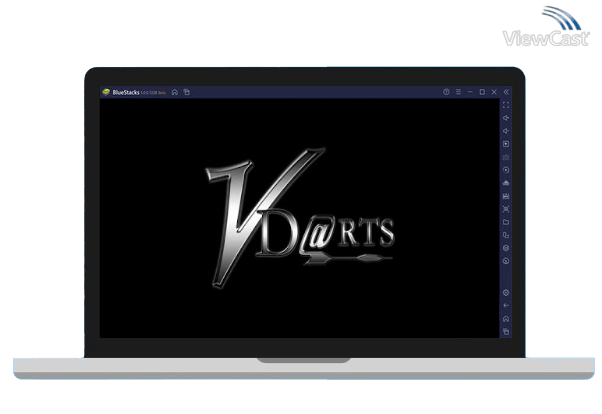Click the Android back arrow in sidebar
Image resolution: width=602 pixels, height=414 pixels.
(x=506, y=306)
